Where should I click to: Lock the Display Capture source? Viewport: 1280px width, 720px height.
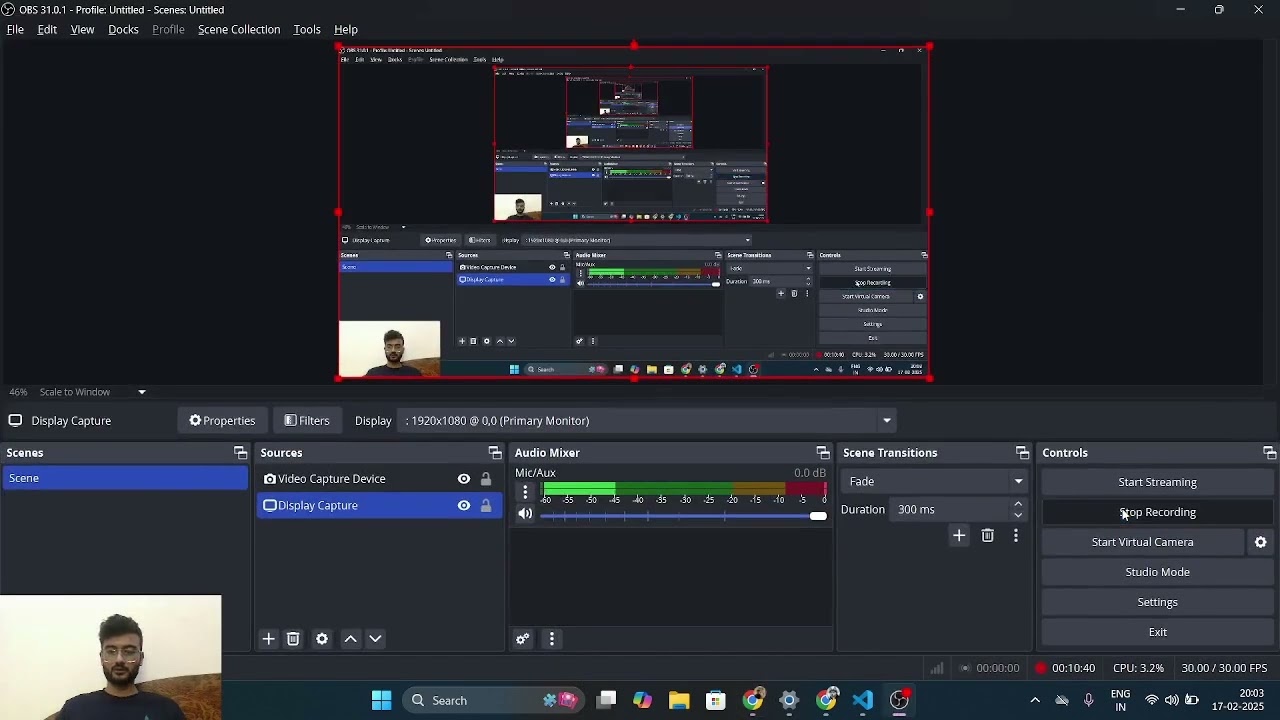(x=486, y=506)
